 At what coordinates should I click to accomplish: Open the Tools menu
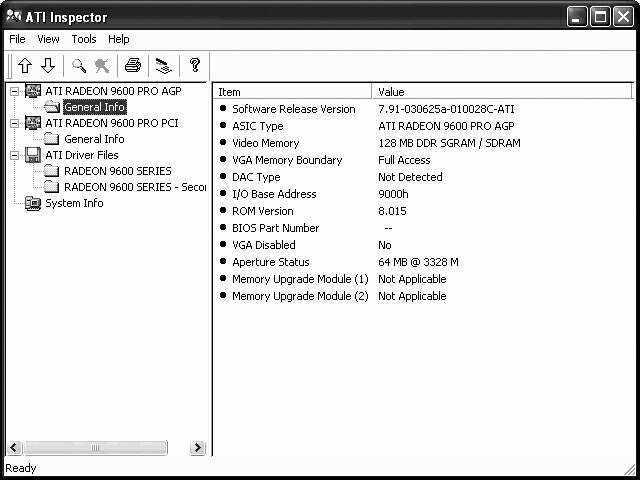pos(84,39)
